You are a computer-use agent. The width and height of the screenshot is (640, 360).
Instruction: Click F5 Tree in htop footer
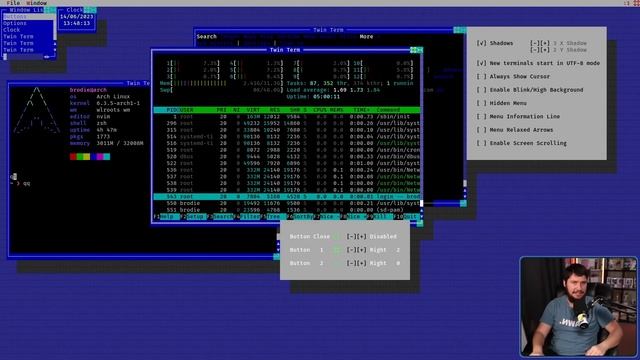pos(273,217)
